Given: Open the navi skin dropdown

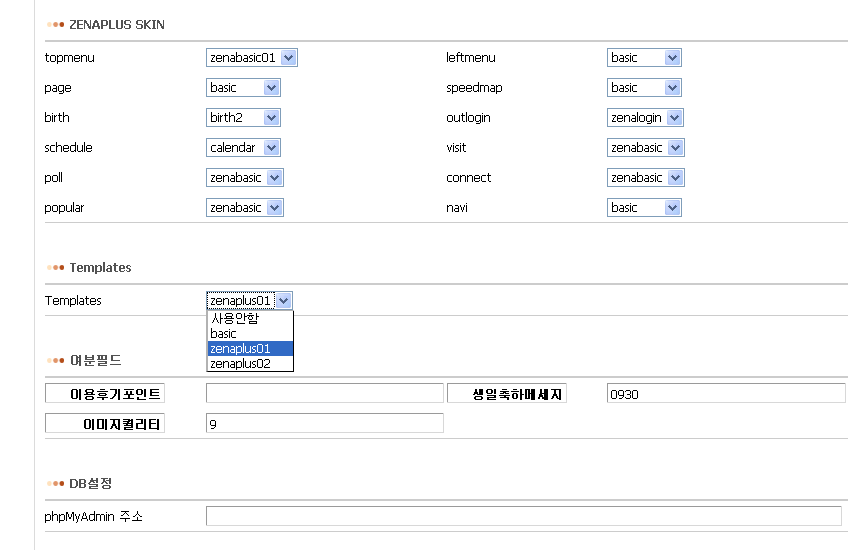Looking at the screenshot, I should tap(644, 208).
